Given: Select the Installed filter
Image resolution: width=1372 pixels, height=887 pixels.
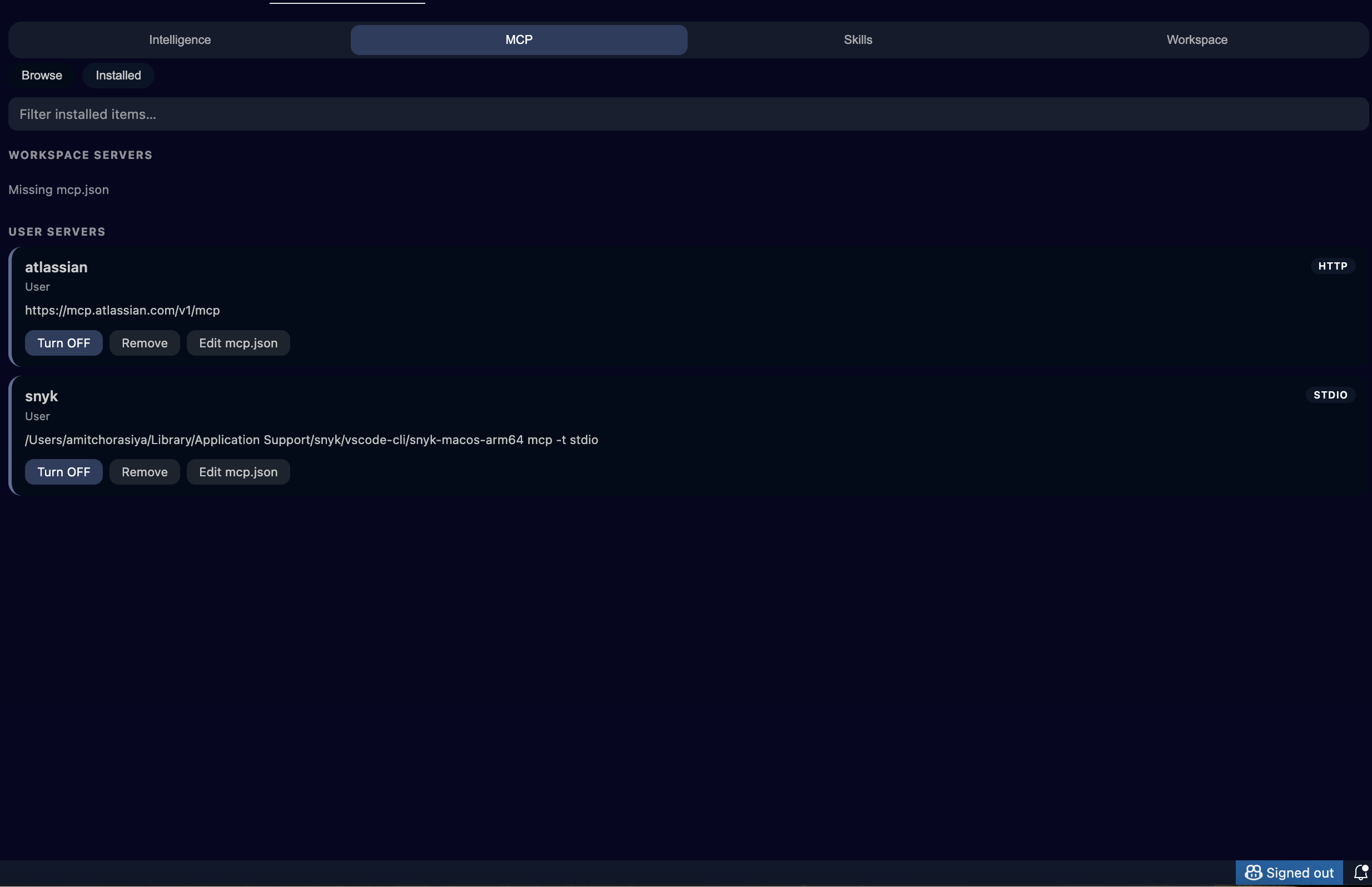Looking at the screenshot, I should click(118, 75).
